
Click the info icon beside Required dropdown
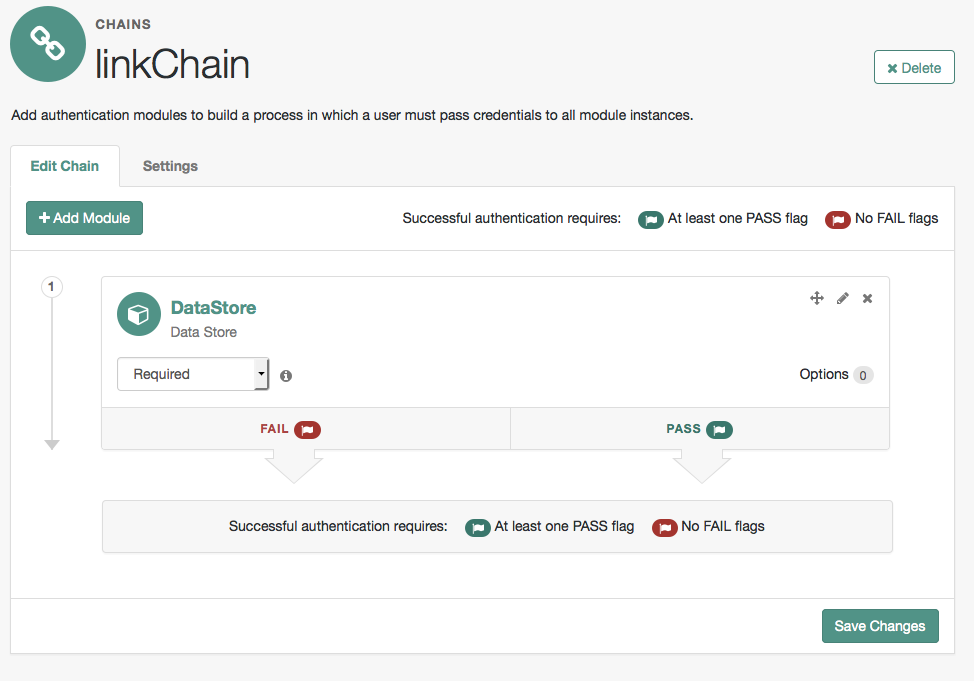coord(287,376)
